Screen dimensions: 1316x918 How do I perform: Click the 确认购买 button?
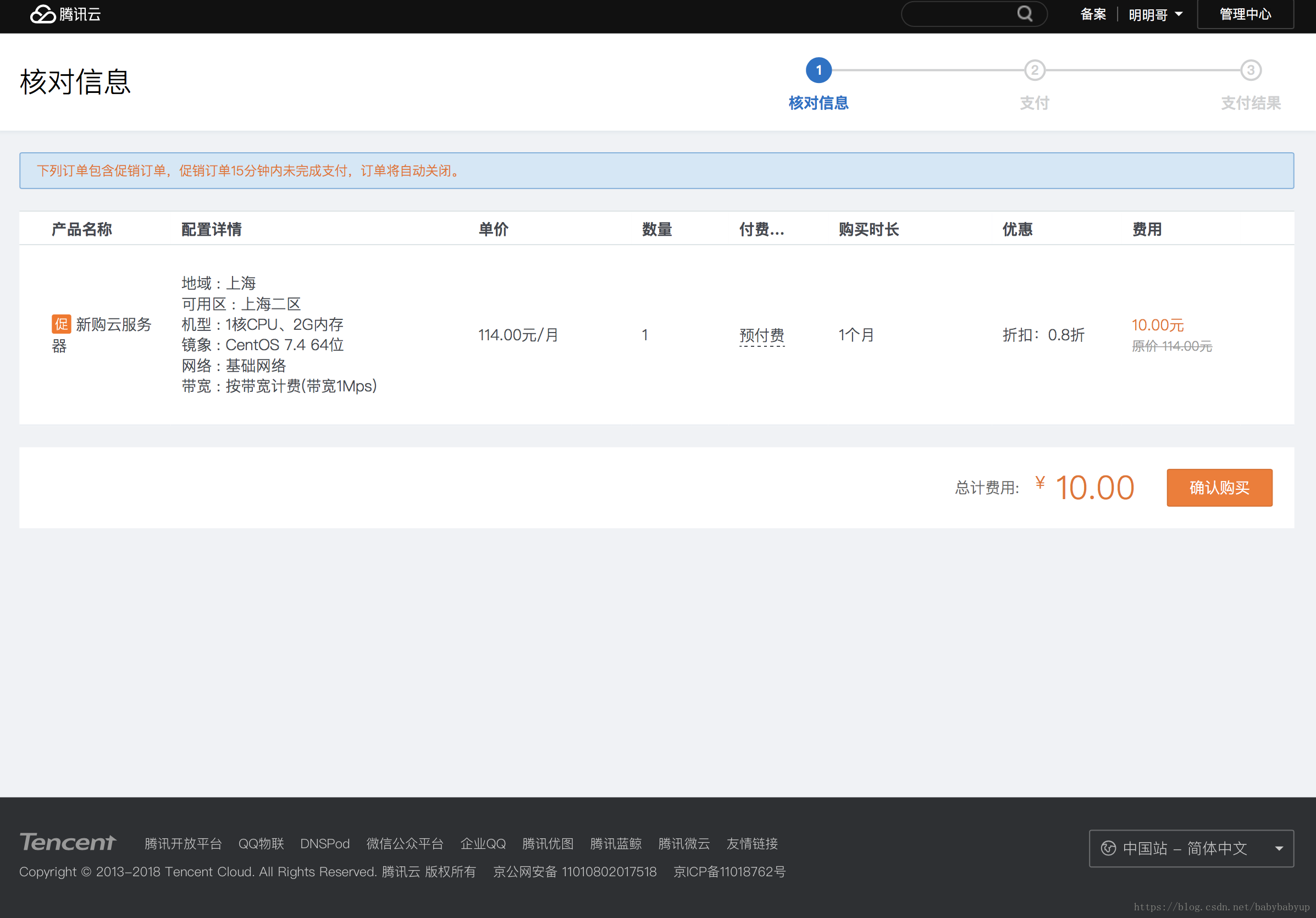tap(1219, 488)
